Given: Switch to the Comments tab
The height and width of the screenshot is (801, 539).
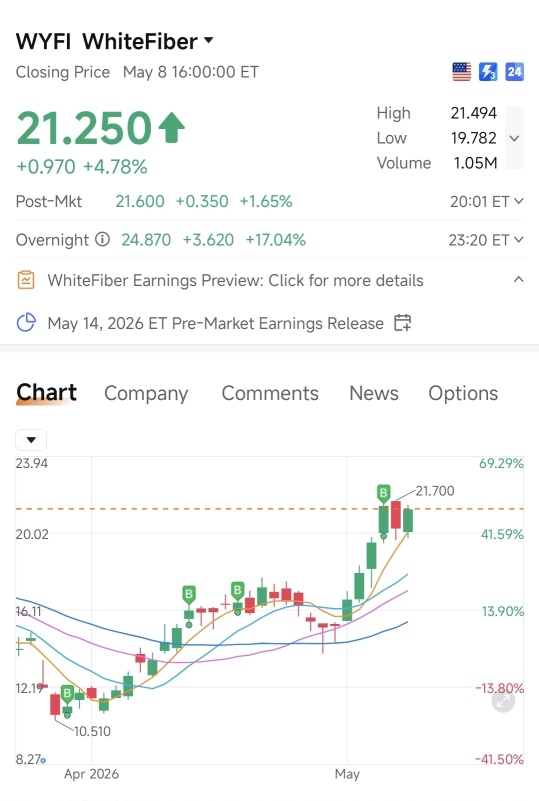Looking at the screenshot, I should coord(270,393).
